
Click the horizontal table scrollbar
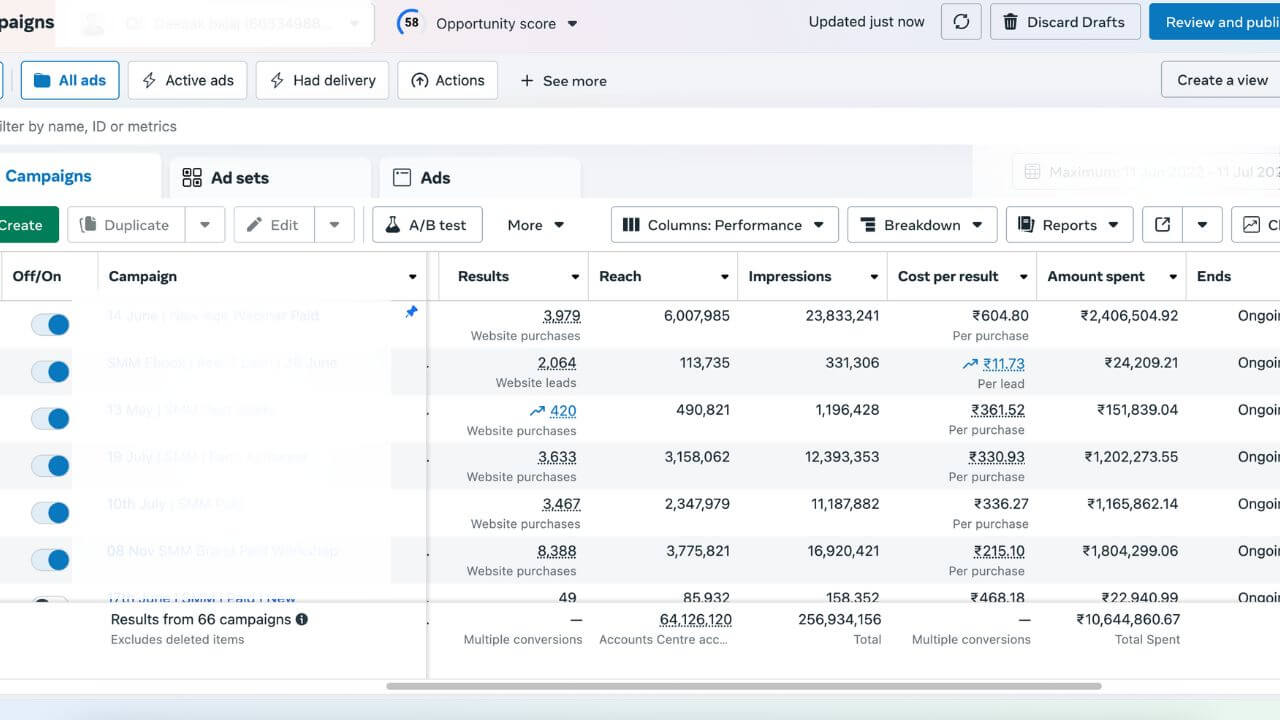[743, 686]
